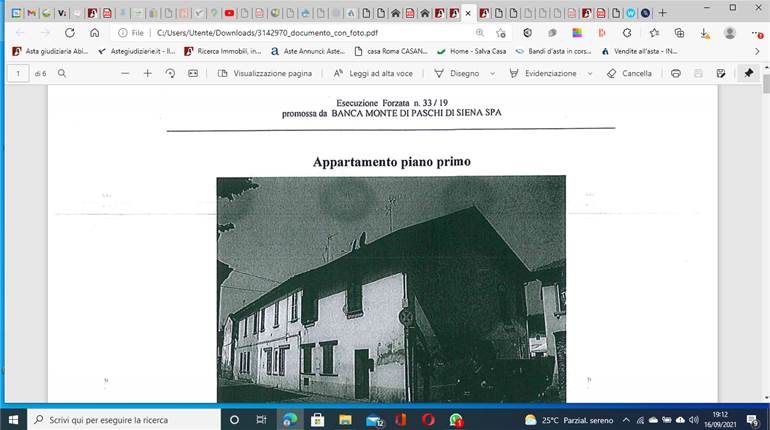
Task: Open the Vendite all'asta - IN... bookmark
Action: point(639,51)
